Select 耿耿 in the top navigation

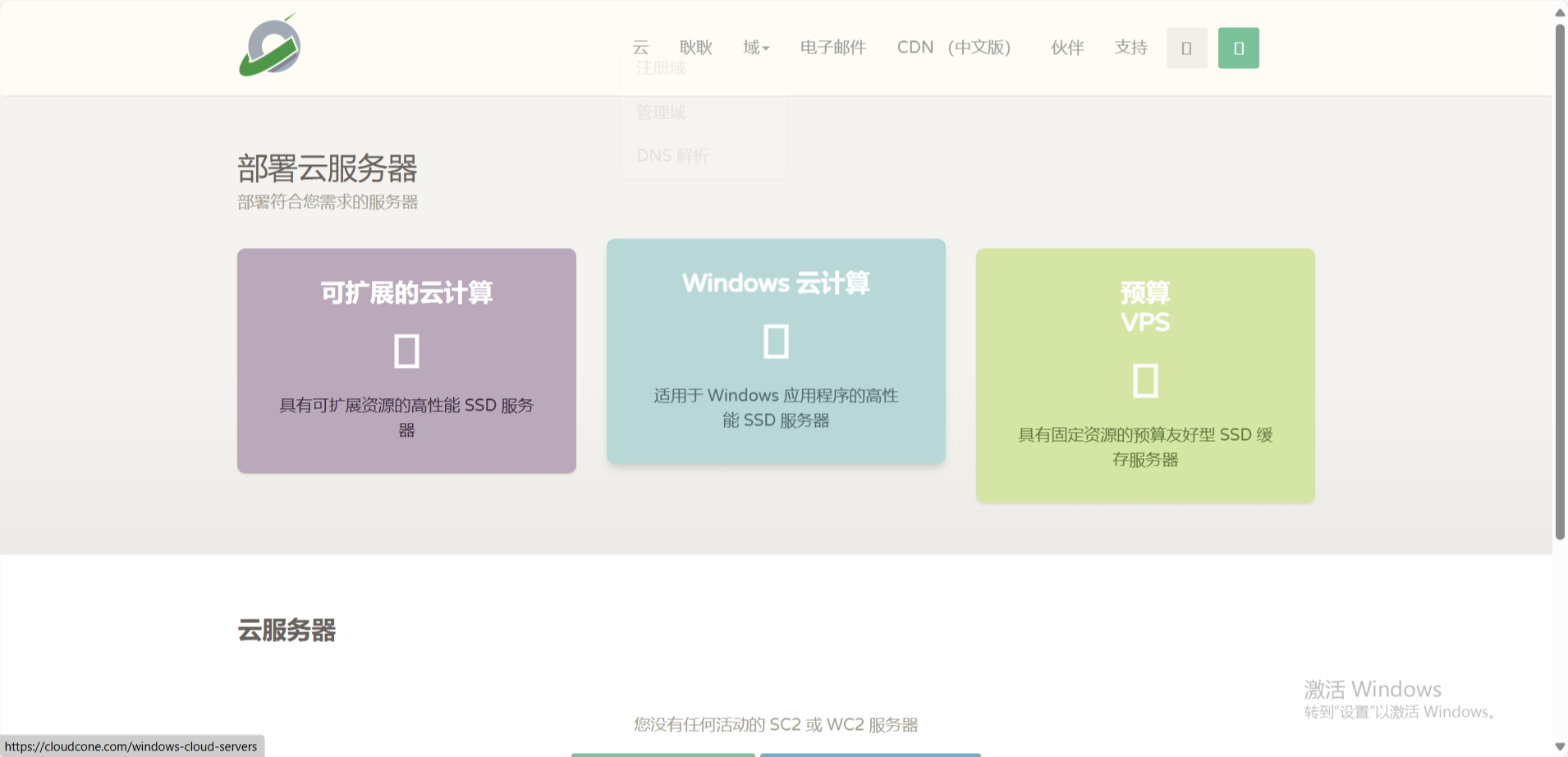coord(695,48)
